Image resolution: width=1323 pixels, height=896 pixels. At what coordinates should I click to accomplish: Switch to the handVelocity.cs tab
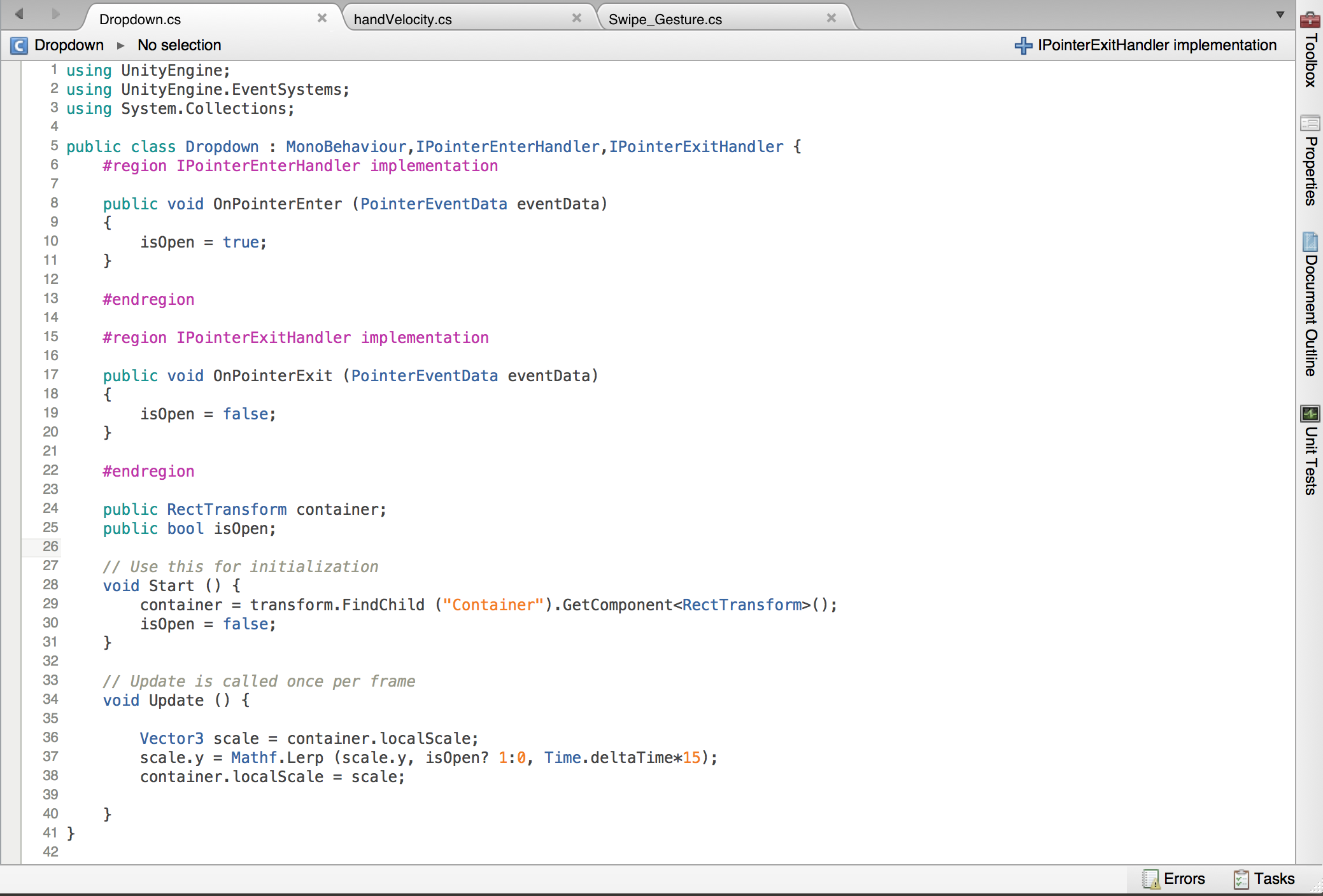click(402, 19)
